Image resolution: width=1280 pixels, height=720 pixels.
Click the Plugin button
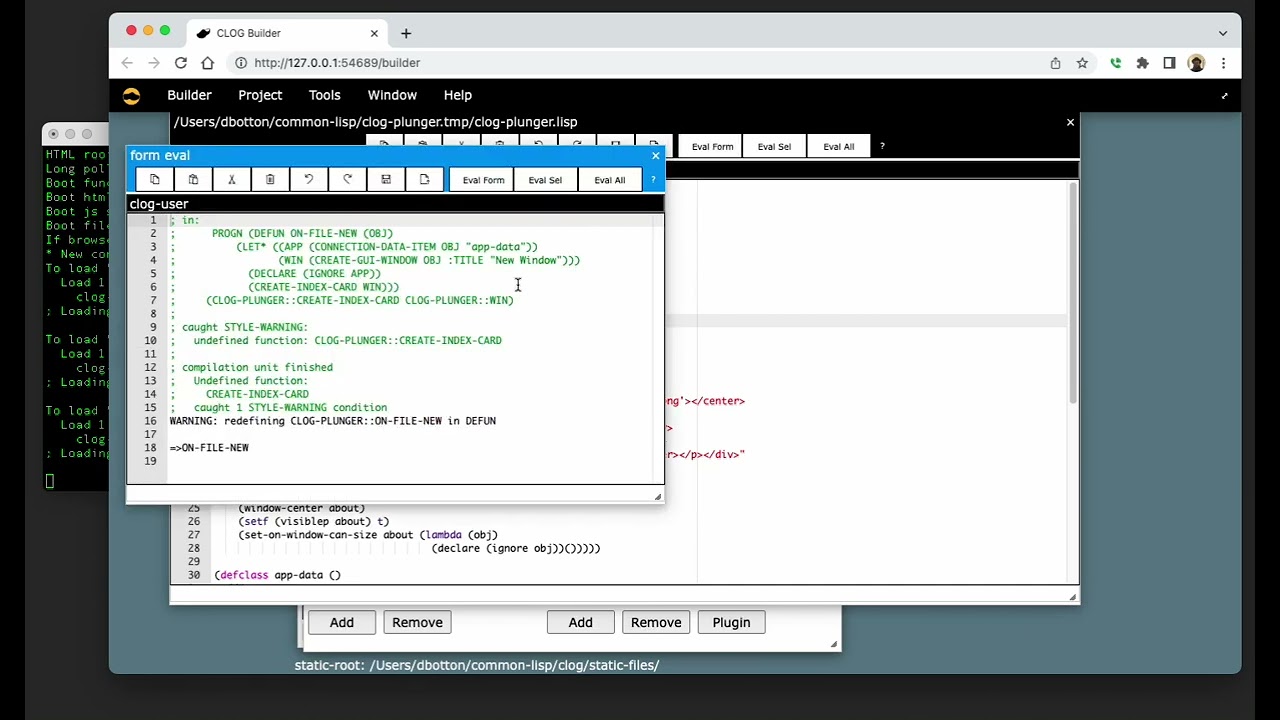731,622
